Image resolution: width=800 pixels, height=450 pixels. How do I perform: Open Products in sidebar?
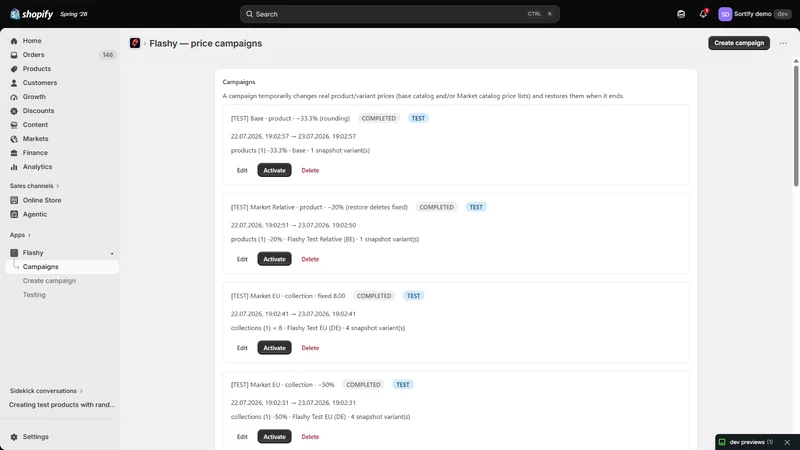(36, 68)
